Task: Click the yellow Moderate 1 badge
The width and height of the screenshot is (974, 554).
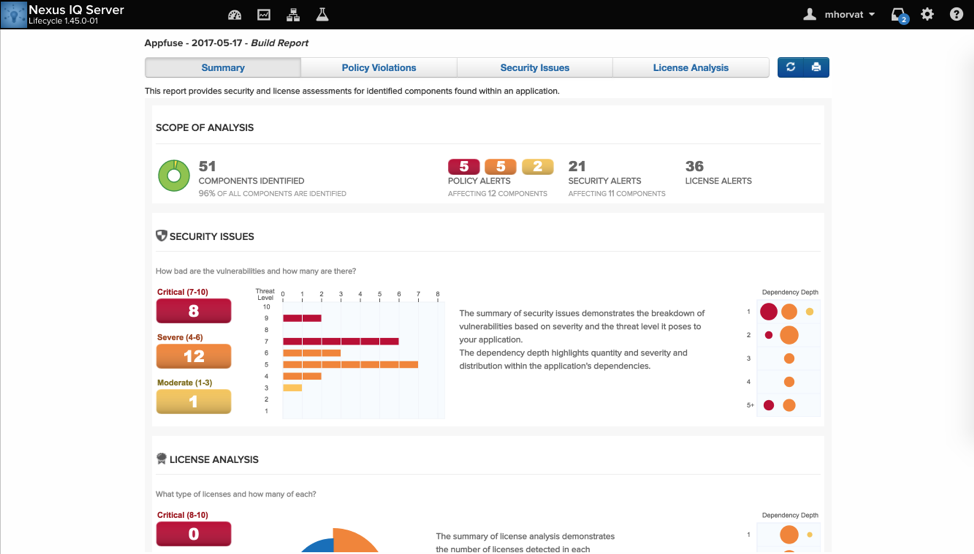Action: pos(194,401)
